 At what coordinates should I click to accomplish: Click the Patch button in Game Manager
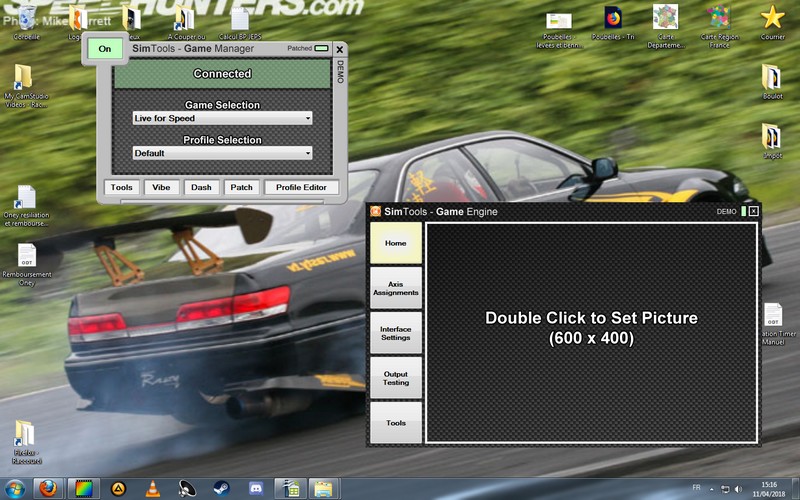point(242,187)
